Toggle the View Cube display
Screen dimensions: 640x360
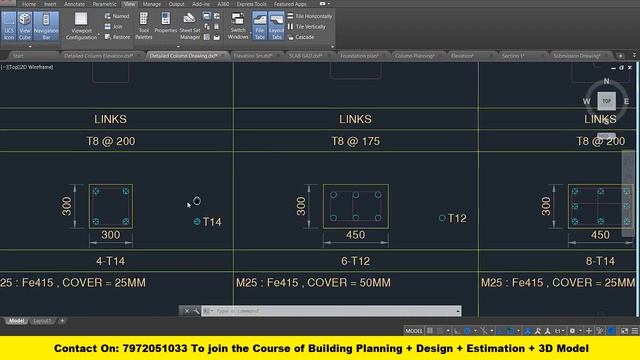coord(25,26)
